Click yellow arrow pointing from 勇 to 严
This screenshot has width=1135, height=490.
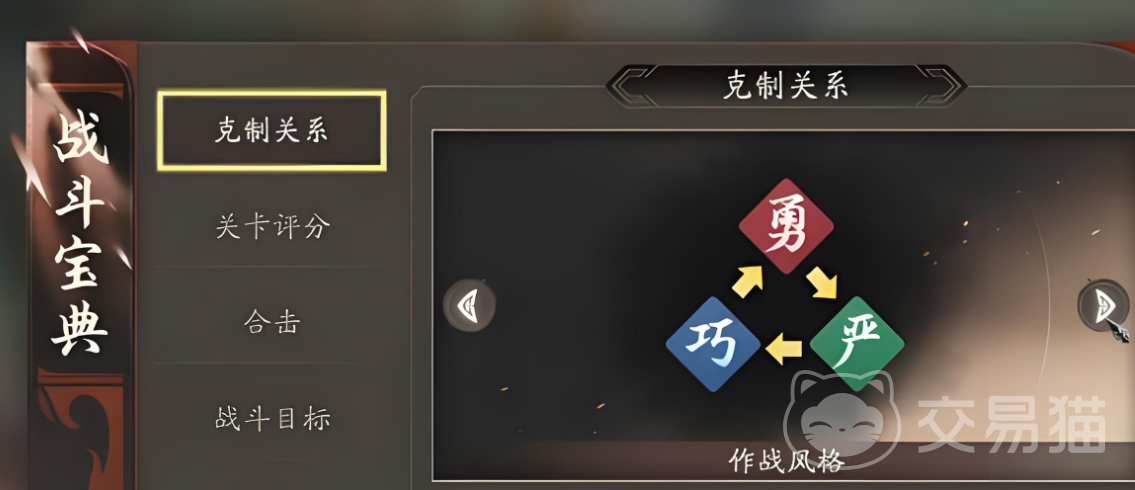click(x=822, y=282)
